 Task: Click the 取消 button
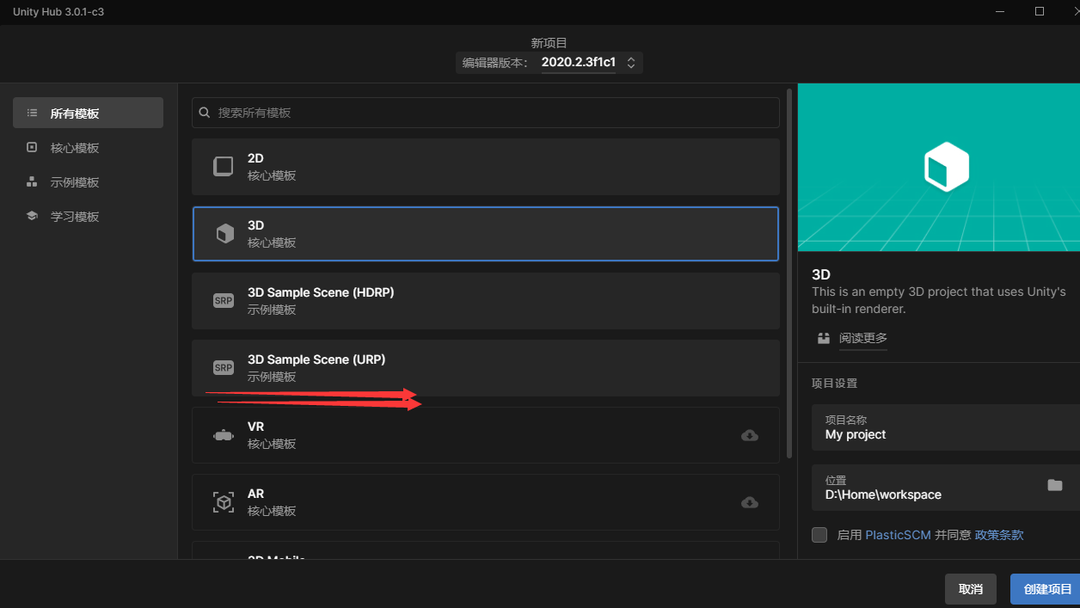[970, 589]
